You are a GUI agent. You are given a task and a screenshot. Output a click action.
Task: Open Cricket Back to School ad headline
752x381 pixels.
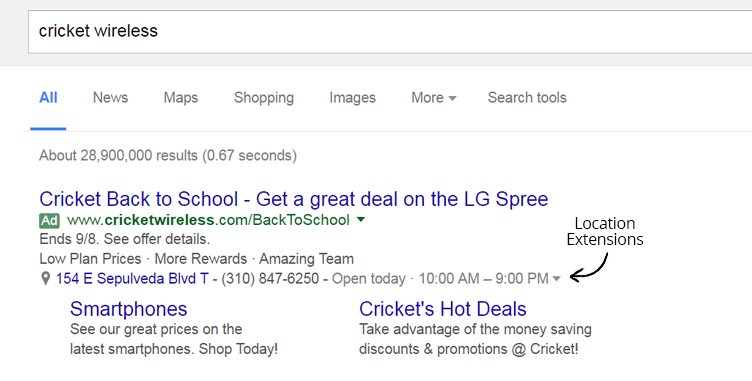[294, 199]
